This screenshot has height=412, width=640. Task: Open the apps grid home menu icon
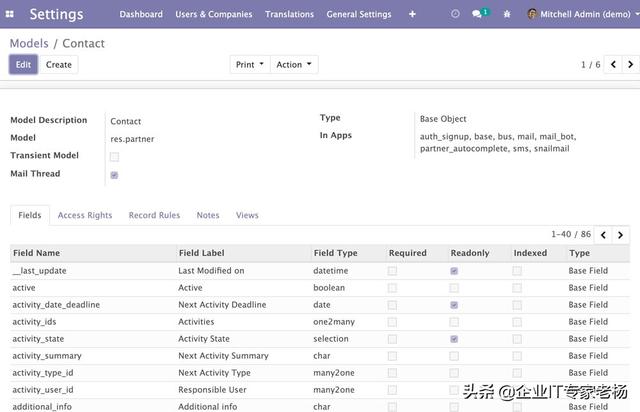point(10,14)
